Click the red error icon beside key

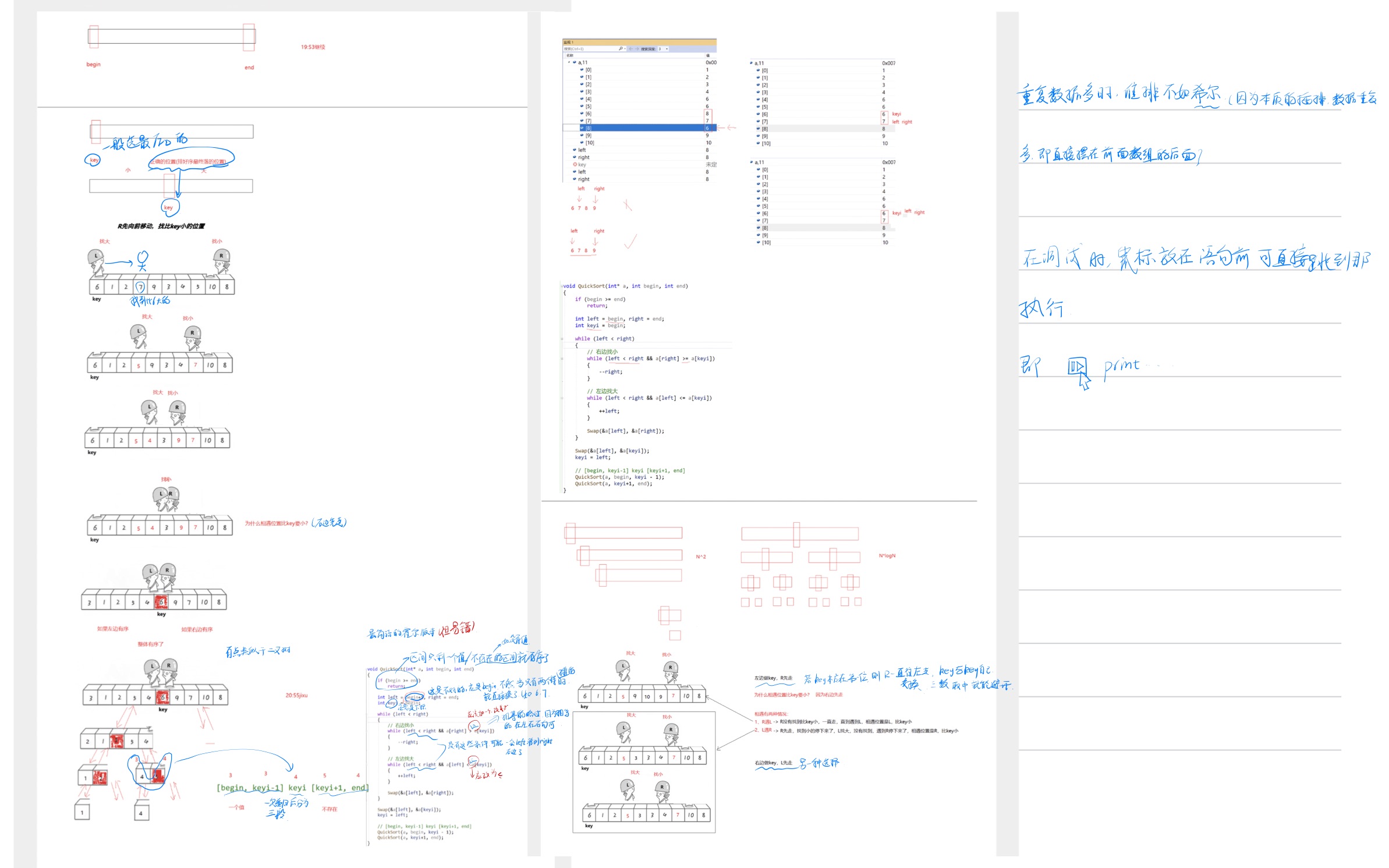[x=575, y=165]
